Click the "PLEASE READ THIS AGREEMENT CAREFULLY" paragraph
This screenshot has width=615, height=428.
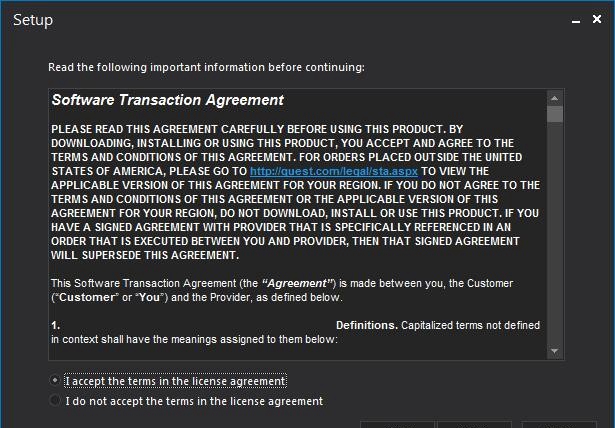[x=295, y=192]
